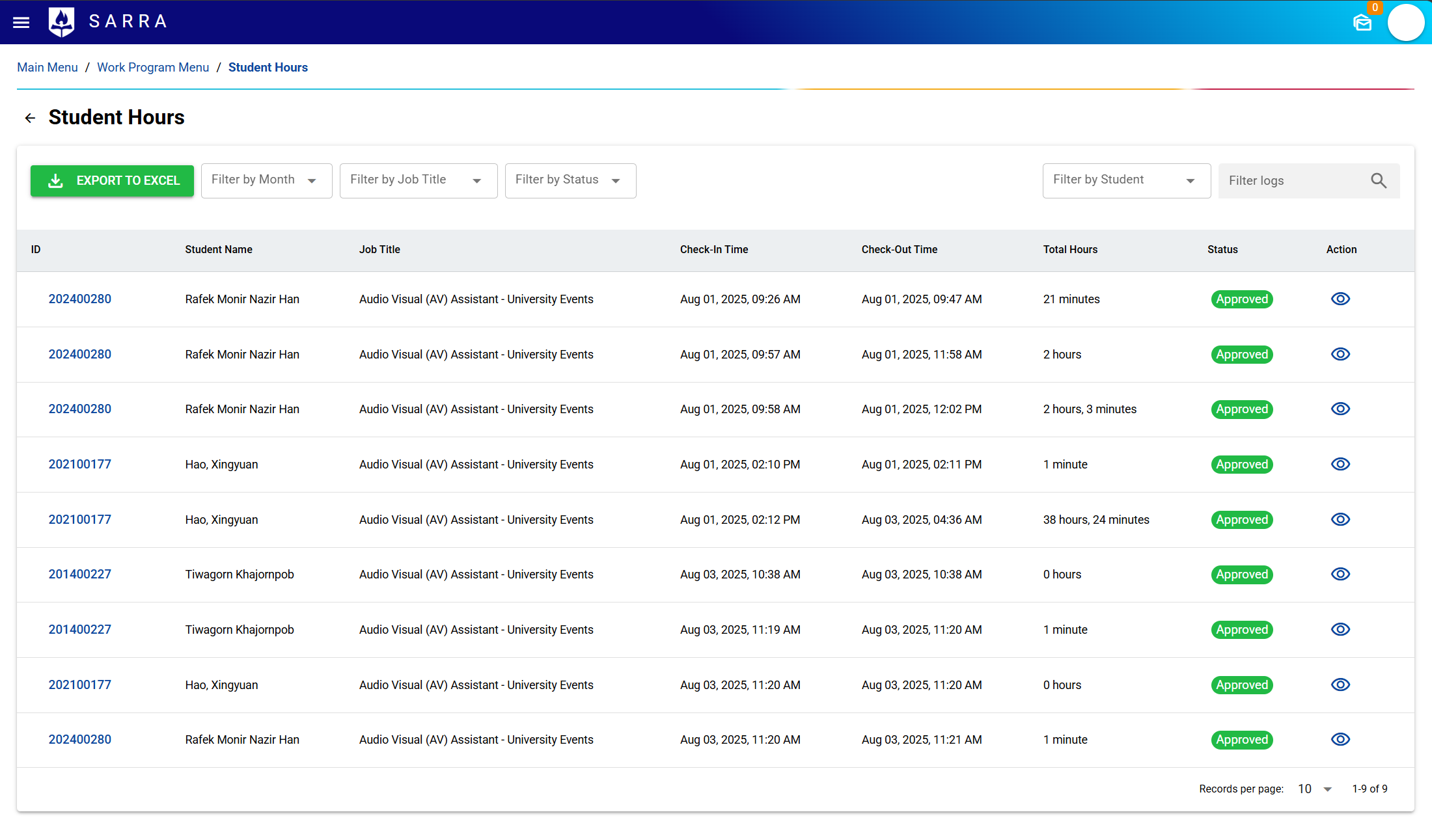
Task: View details for the 21 minutes entry
Action: [1340, 299]
